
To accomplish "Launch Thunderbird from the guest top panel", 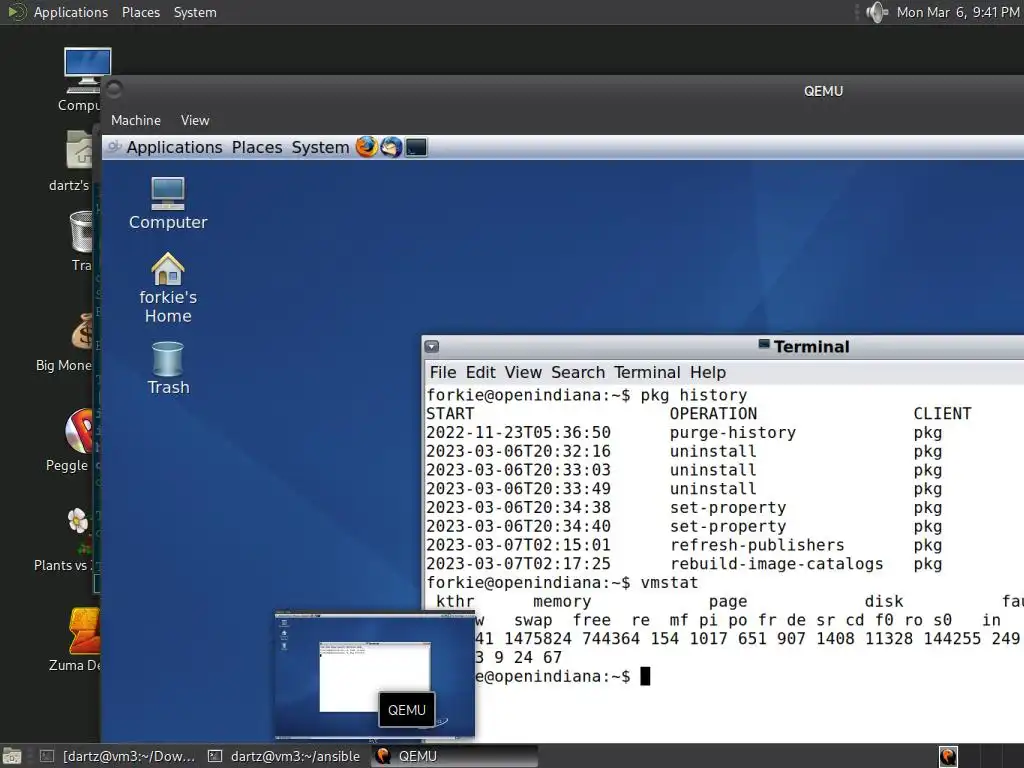I will coord(391,147).
